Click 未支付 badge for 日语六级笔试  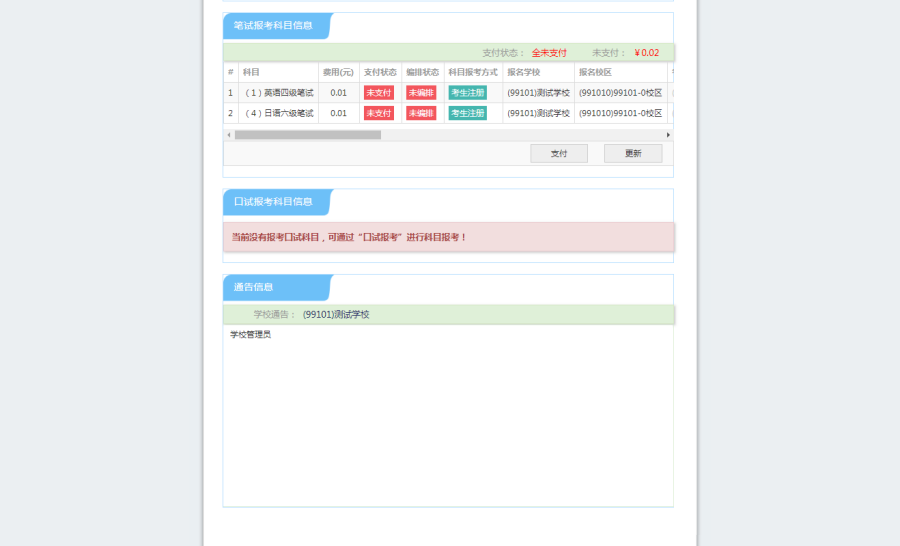(x=379, y=113)
